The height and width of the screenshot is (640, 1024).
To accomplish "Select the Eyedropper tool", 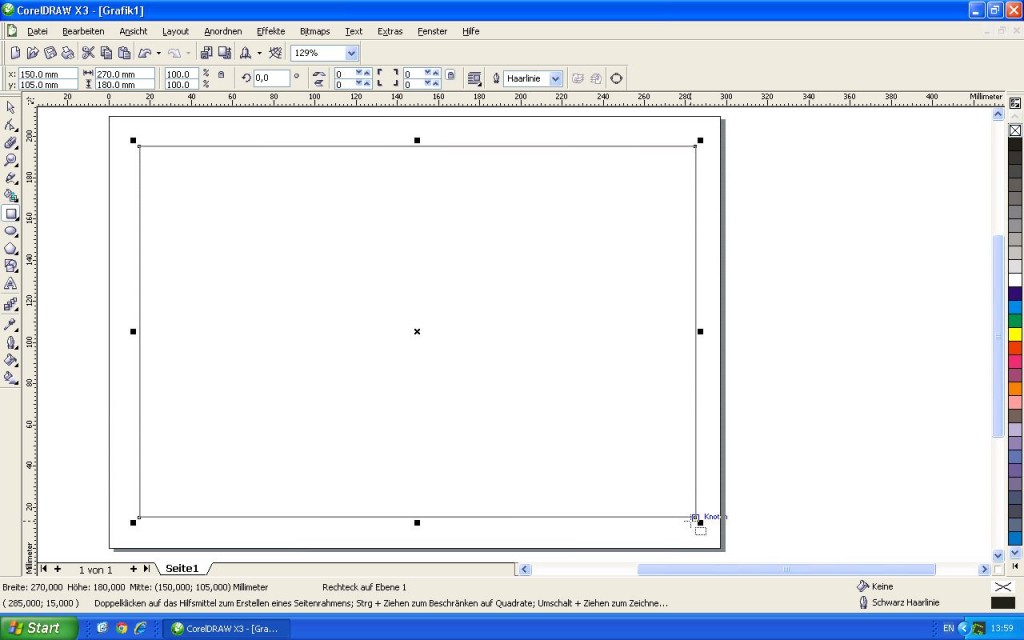I will [x=10, y=325].
